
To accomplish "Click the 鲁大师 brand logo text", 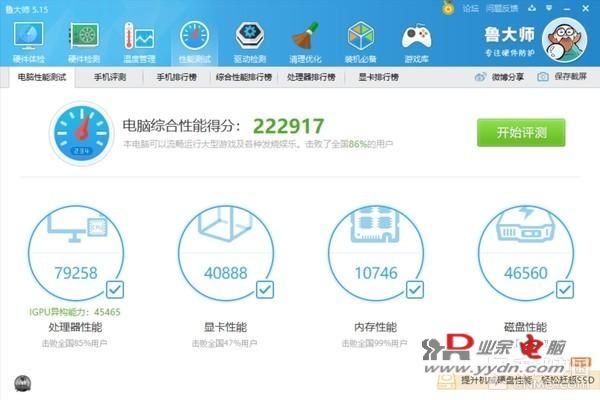I will [509, 35].
